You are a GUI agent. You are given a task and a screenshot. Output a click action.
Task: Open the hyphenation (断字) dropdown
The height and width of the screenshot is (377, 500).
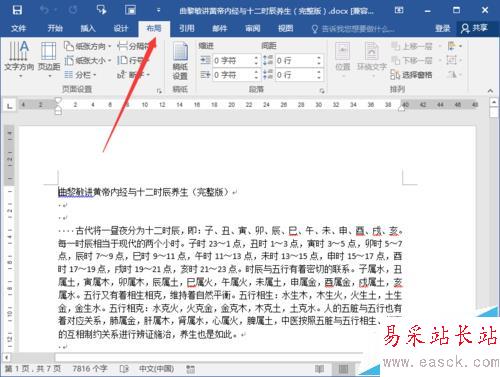[133, 75]
